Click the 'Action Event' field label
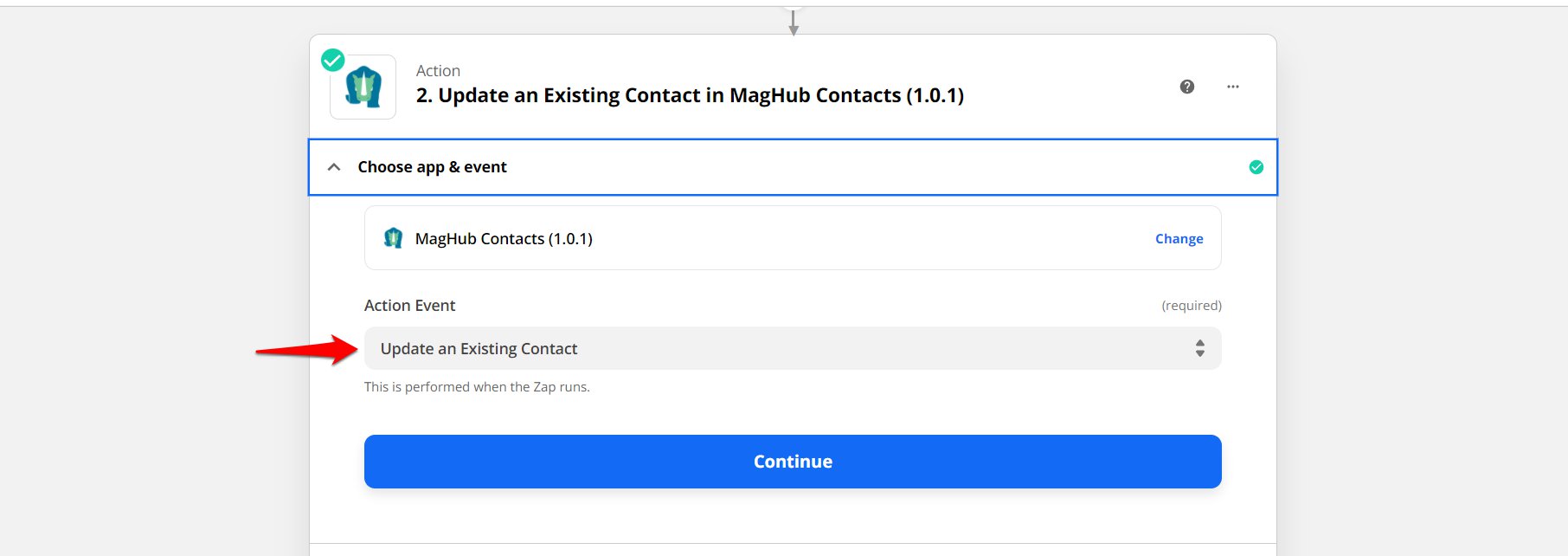Image resolution: width=1568 pixels, height=556 pixels. click(x=409, y=306)
